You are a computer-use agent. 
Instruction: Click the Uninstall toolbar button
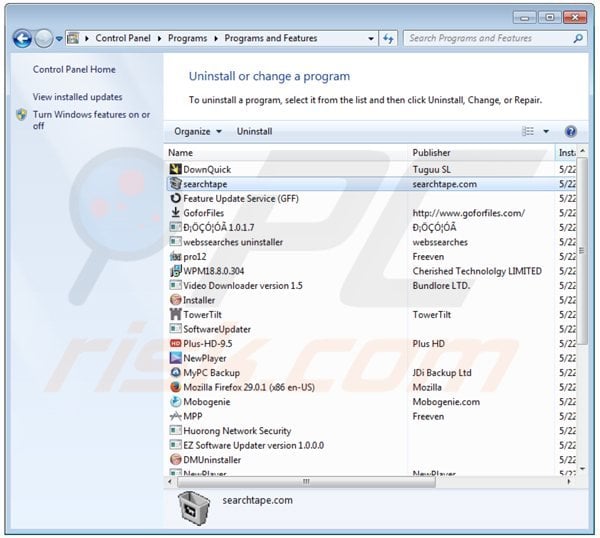(x=254, y=132)
